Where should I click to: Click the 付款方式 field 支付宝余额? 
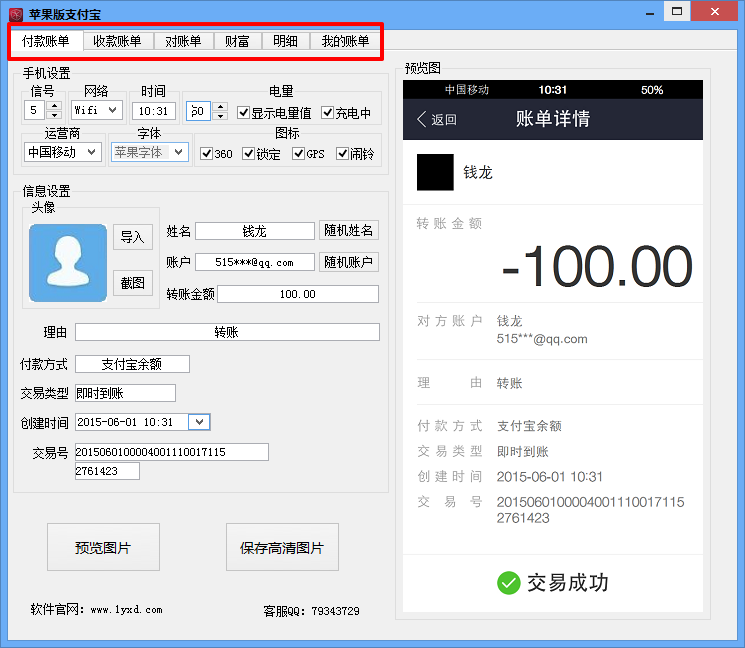(x=133, y=364)
